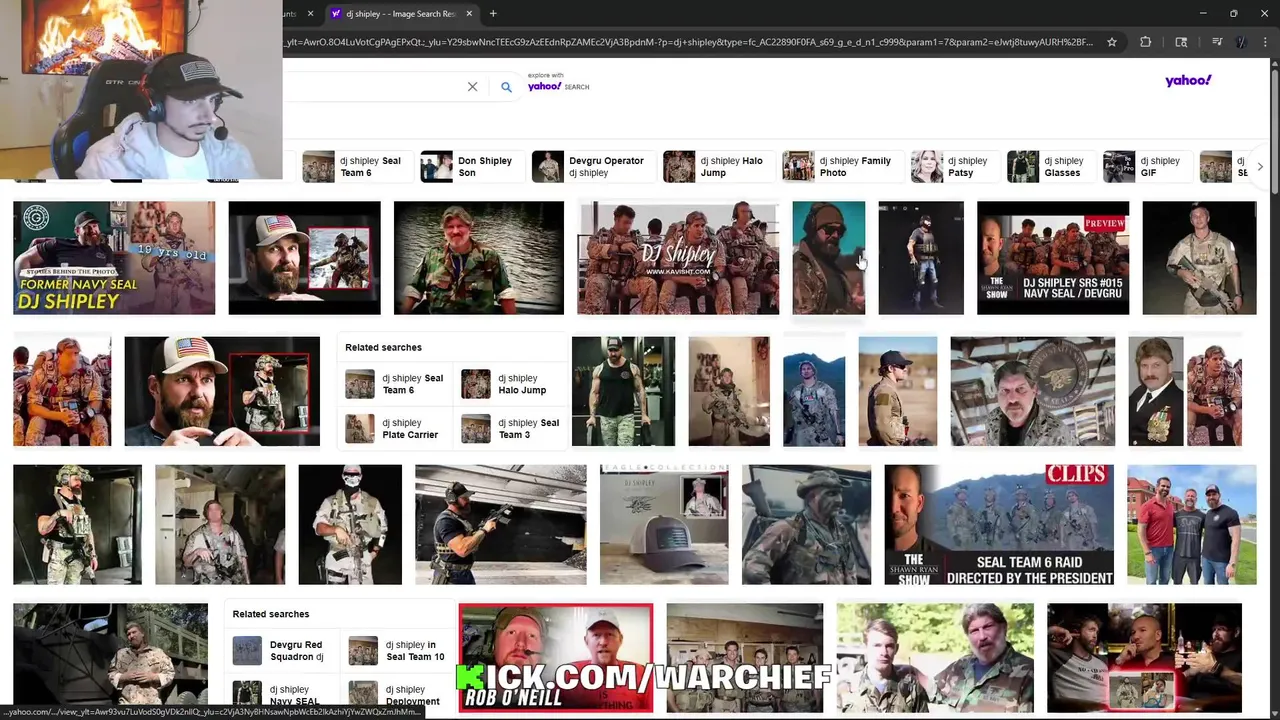
Task: Open full-body figure on dark background image
Action: [921, 258]
